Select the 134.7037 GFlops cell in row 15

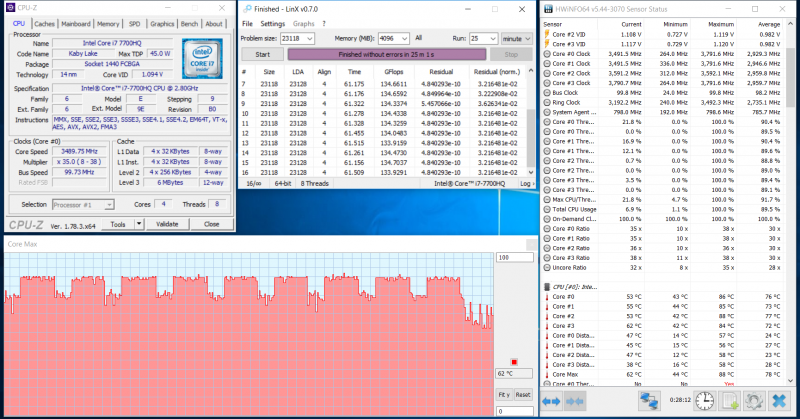pyautogui.click(x=394, y=163)
